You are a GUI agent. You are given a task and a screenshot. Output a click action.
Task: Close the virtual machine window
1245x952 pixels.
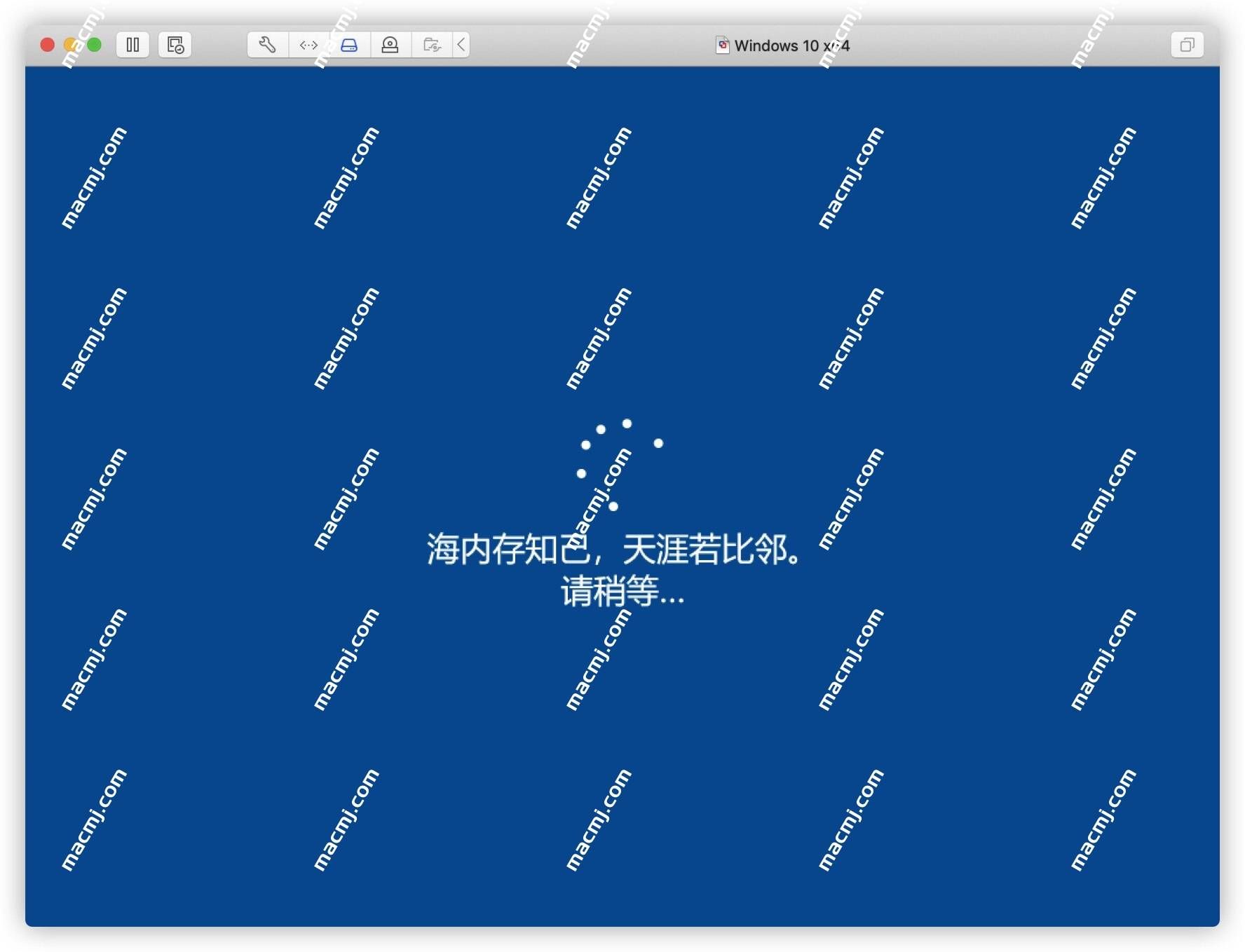(48, 45)
